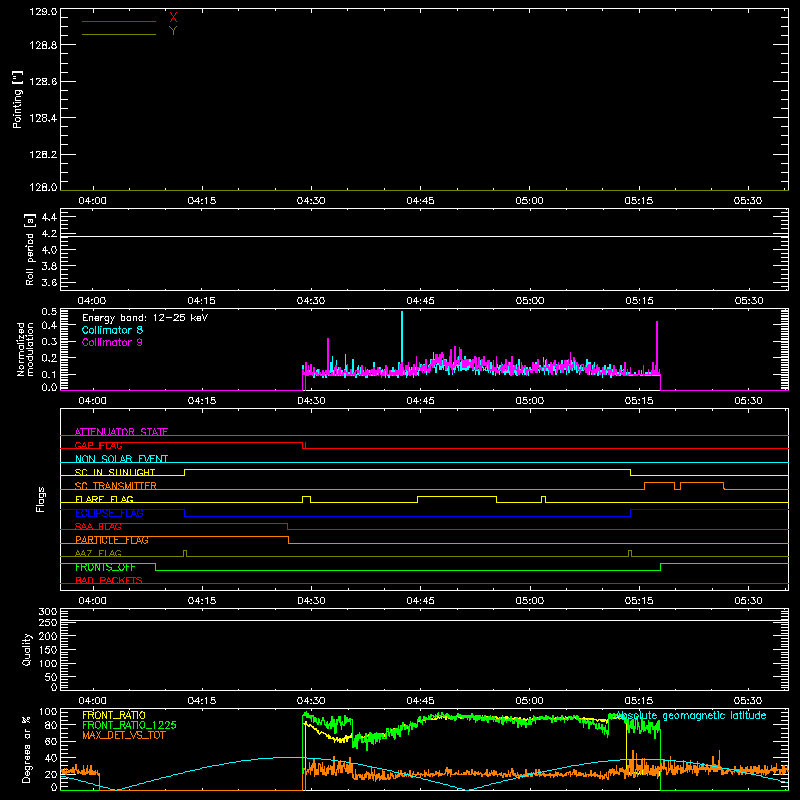Click the NON_SOLAR_EVENT flag label
Image resolution: width=800 pixels, height=800 pixels.
click(121, 459)
